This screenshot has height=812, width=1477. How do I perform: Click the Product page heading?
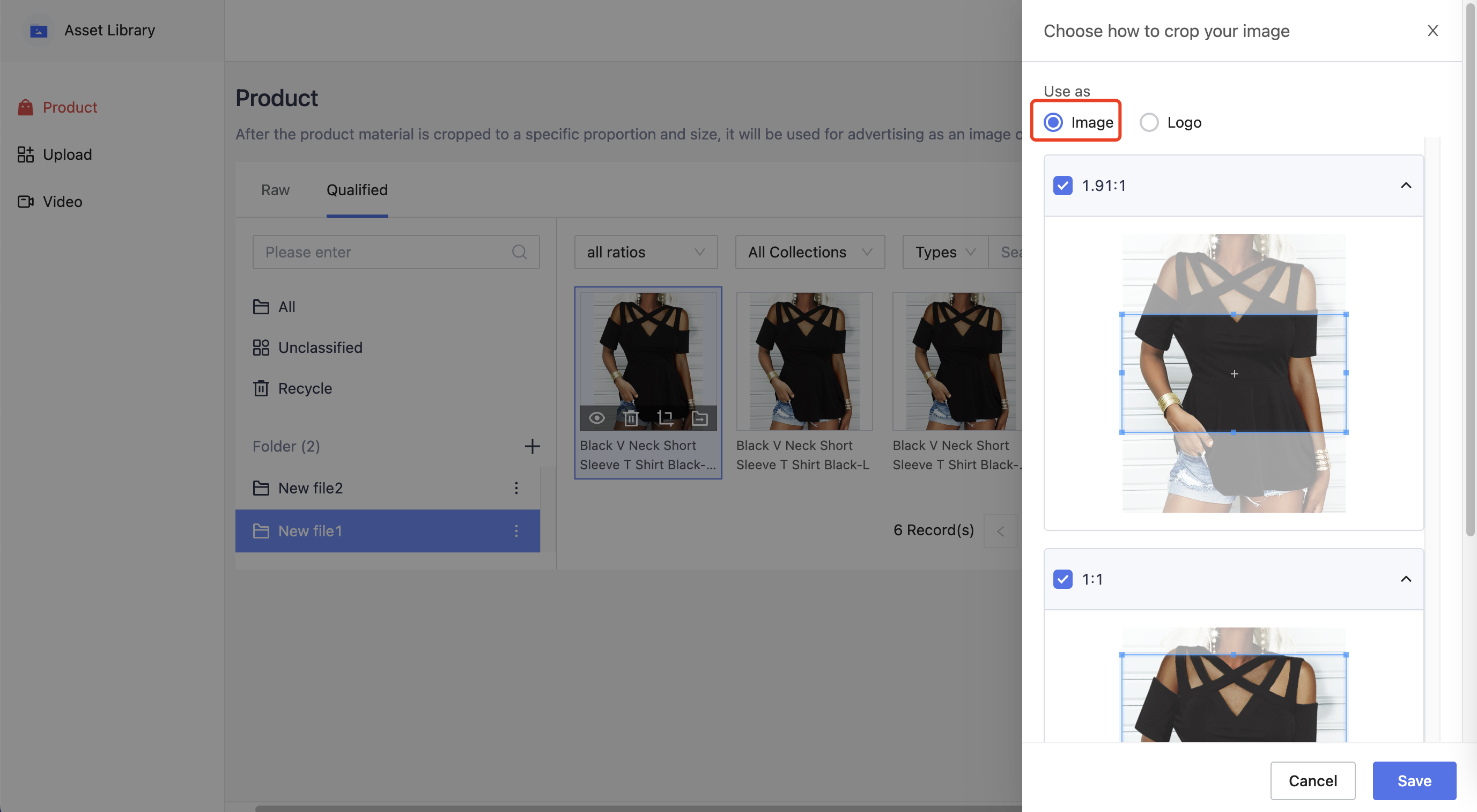[x=276, y=98]
